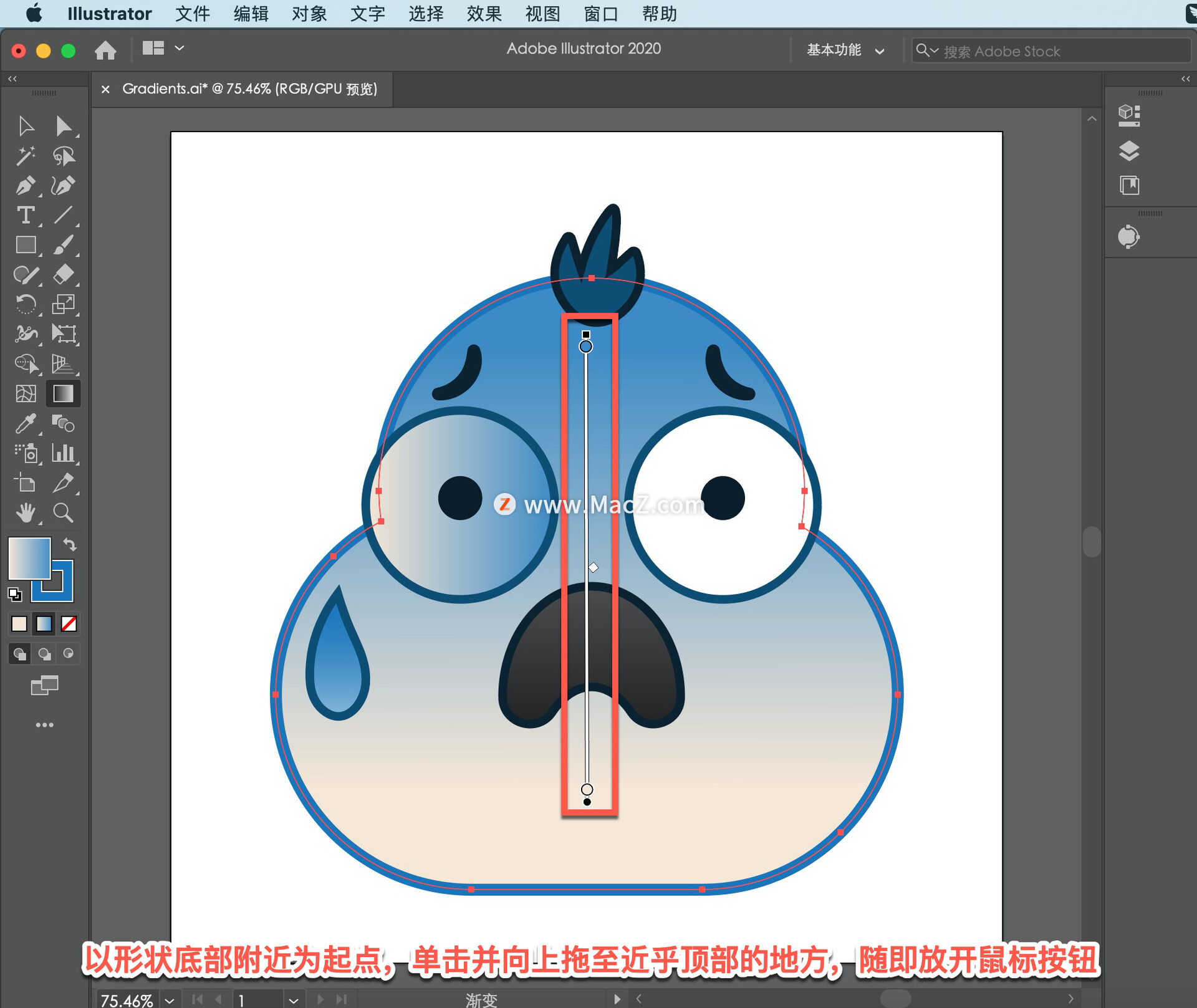The width and height of the screenshot is (1197, 1008).
Task: Open the Layers panel icon
Action: (1128, 150)
